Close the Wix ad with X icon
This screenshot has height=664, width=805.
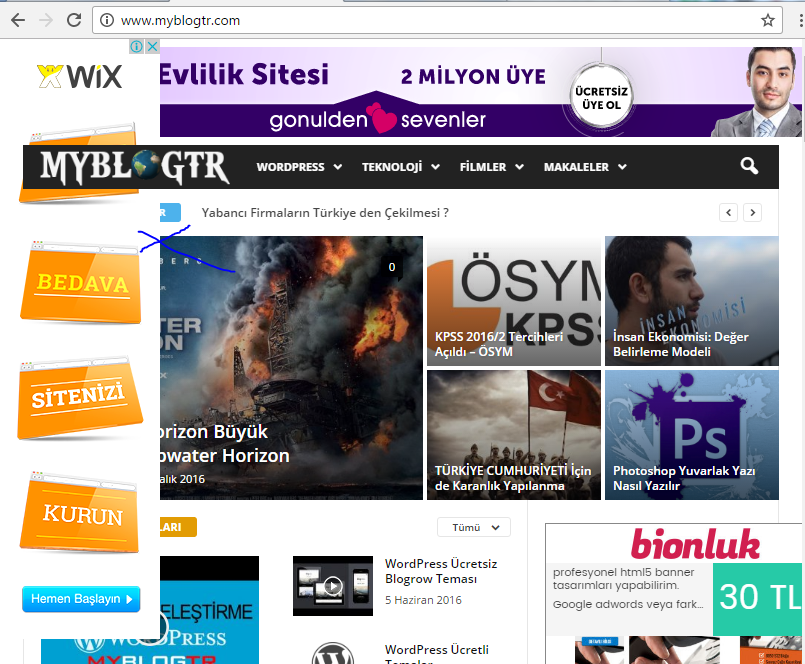[x=152, y=47]
